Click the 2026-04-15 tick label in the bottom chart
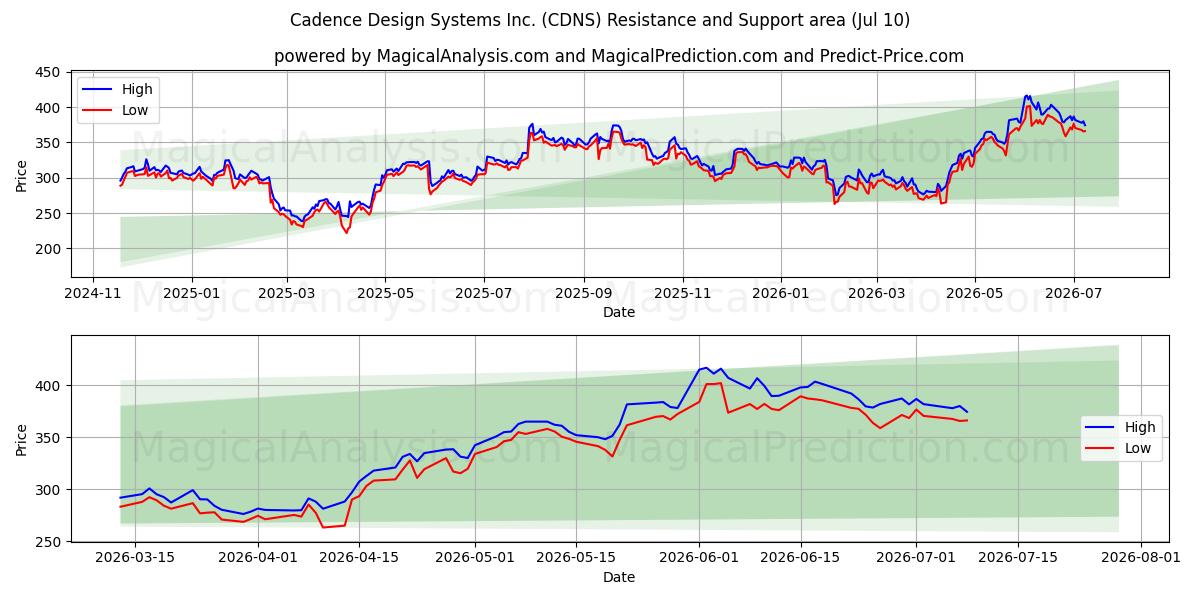Viewport: 1200px width, 600px height. (360, 557)
